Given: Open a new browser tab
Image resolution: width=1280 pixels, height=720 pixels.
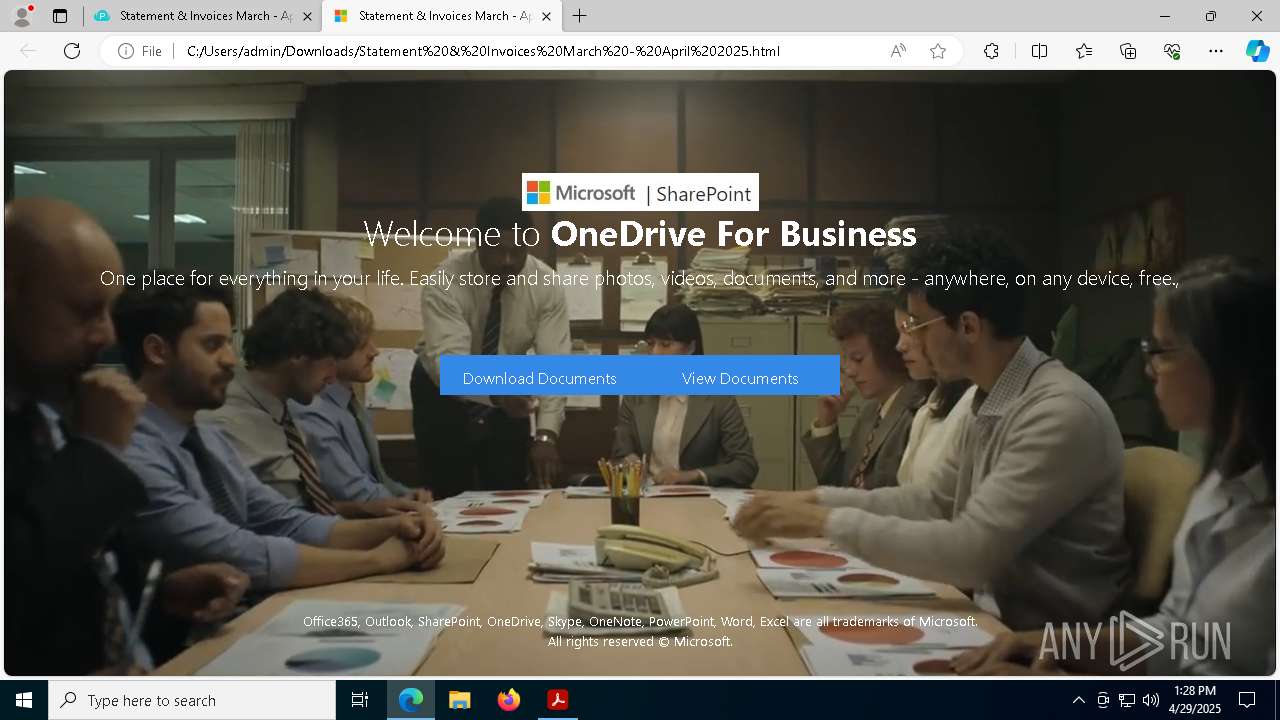Looking at the screenshot, I should click(x=580, y=16).
